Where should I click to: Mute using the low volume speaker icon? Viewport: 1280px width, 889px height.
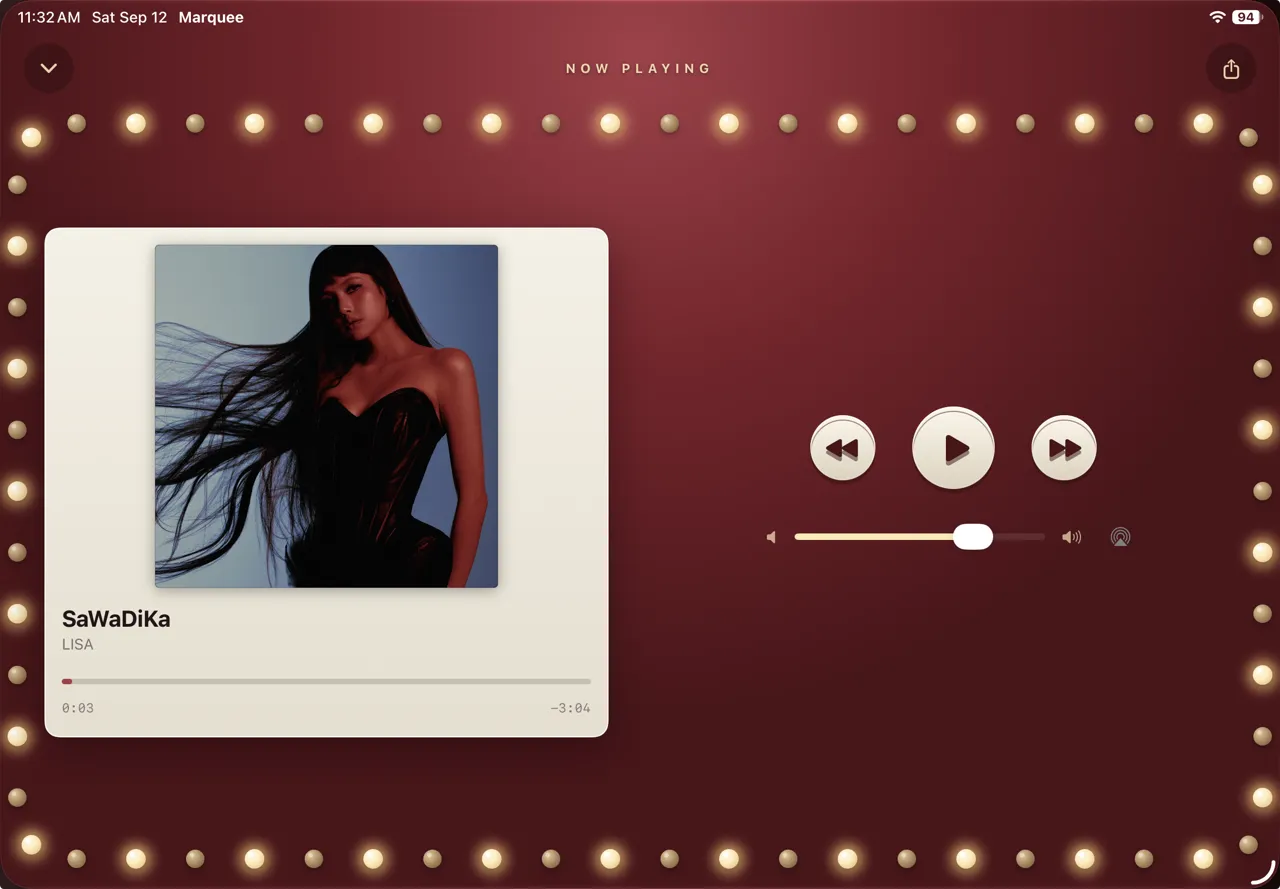pos(771,537)
